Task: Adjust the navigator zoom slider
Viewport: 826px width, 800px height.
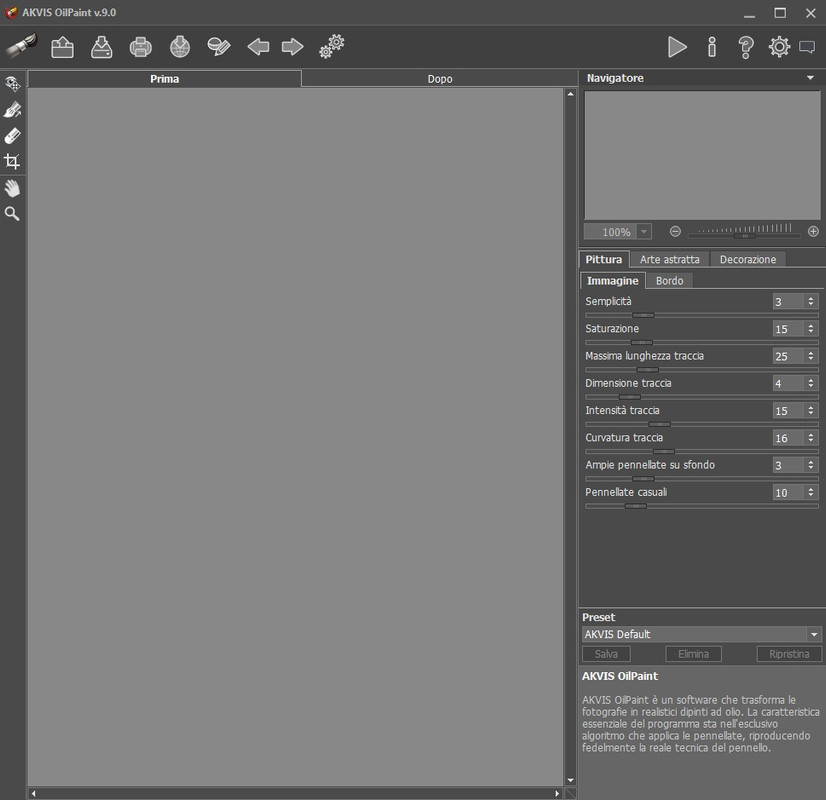Action: coord(744,236)
